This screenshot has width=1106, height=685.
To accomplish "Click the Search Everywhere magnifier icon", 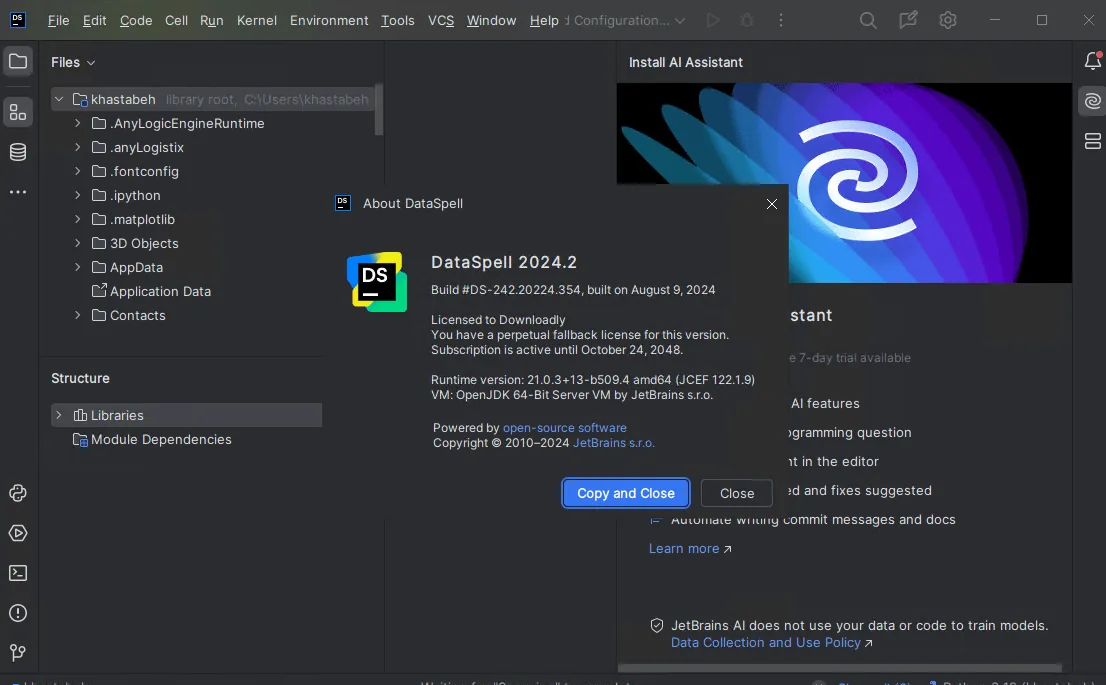I will (x=868, y=20).
